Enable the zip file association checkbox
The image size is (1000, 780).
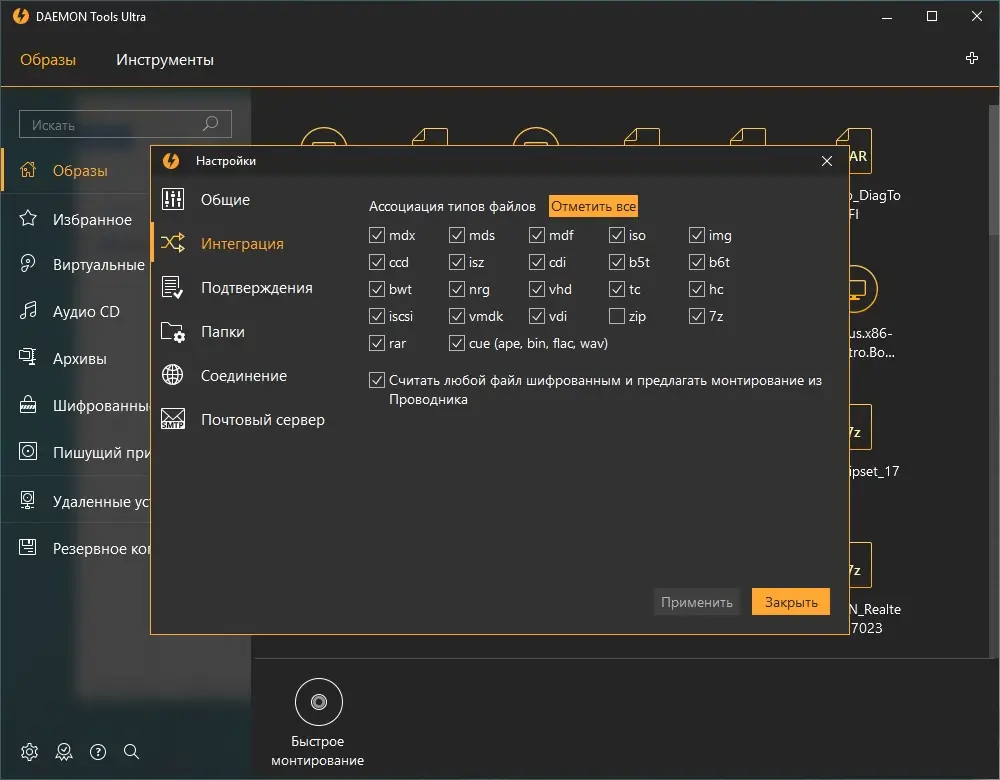617,316
